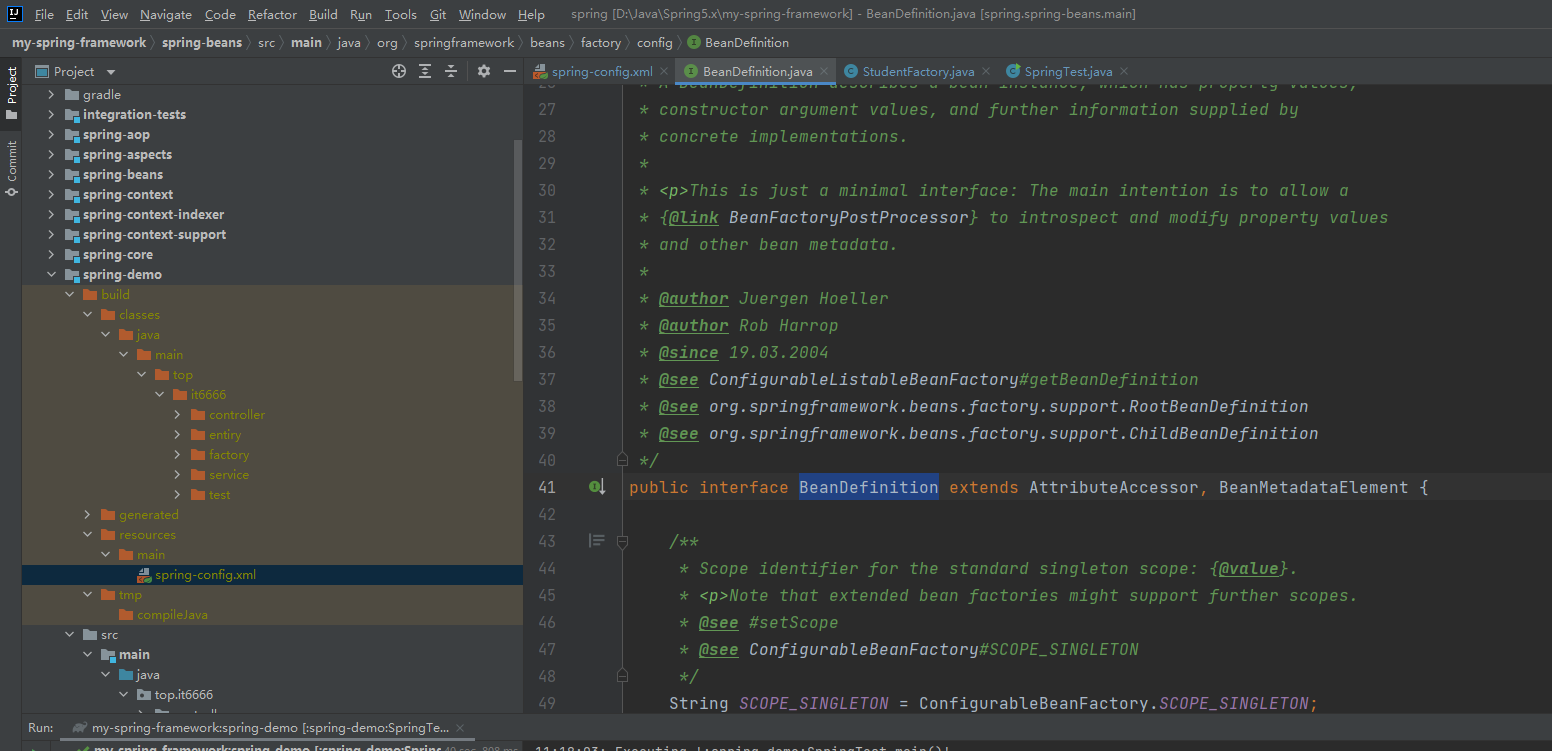Click the spring-beans breadcrumb in navigation bar

point(201,43)
